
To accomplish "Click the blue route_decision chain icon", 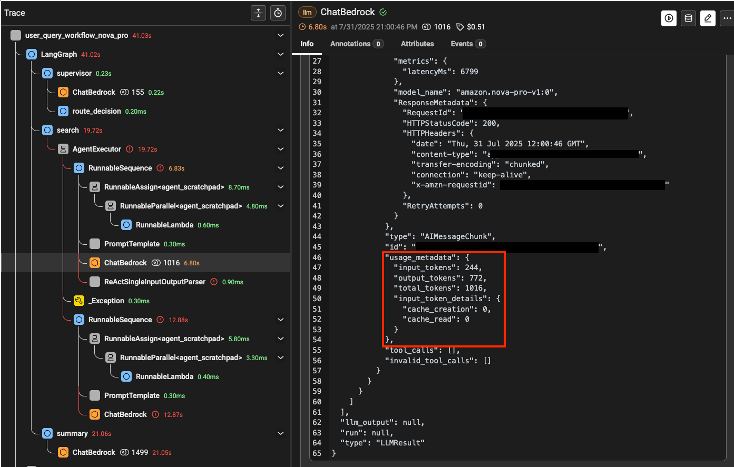I will tap(63, 111).
